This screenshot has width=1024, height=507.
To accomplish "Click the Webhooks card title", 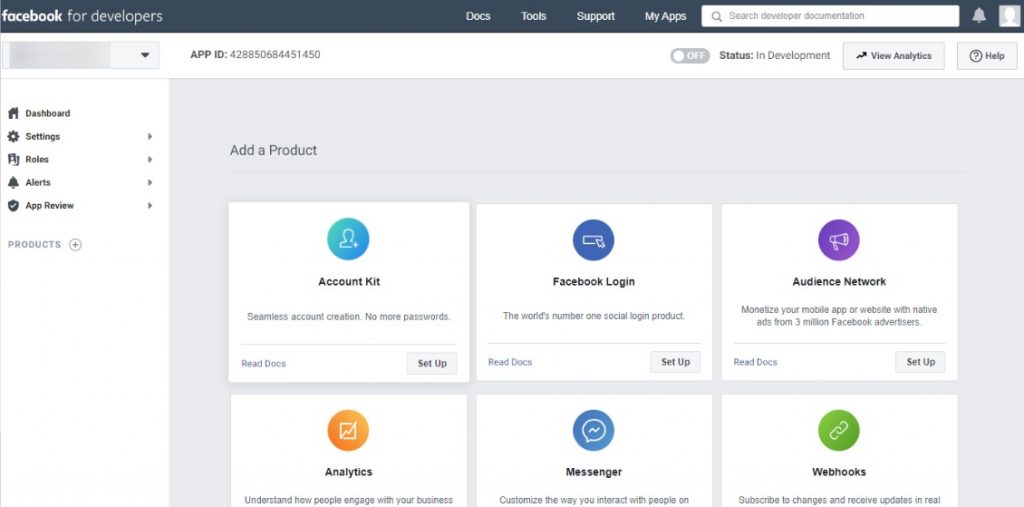I will pos(839,472).
